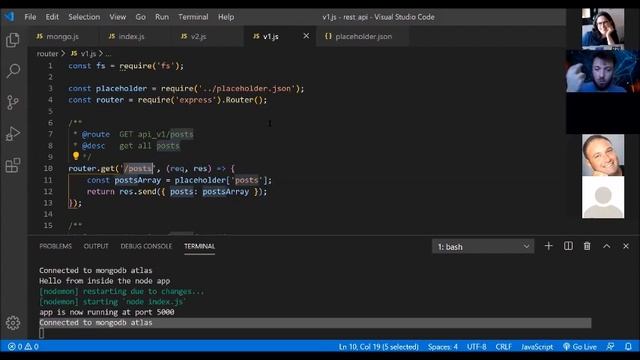The width and height of the screenshot is (640, 360).
Task: Split the terminal pane
Action: coord(568,246)
